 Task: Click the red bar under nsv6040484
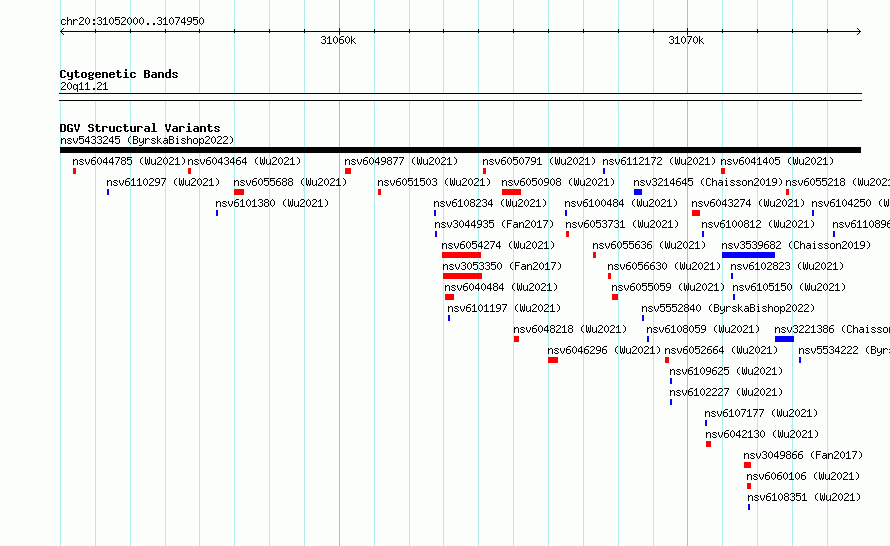coord(450,297)
